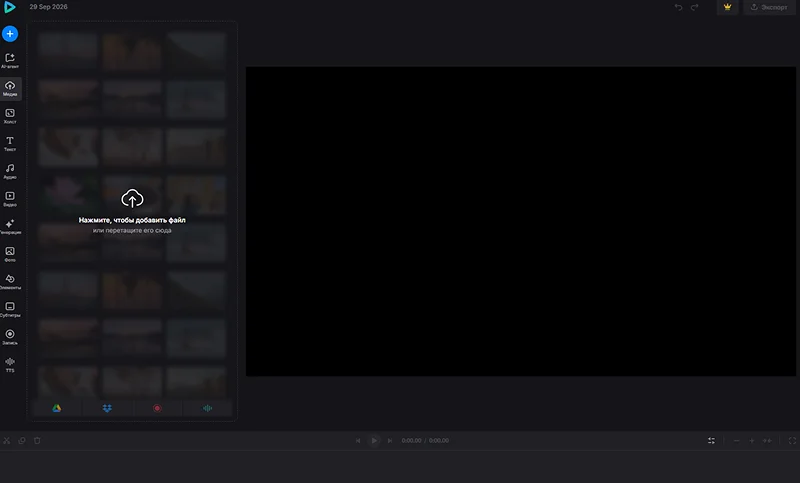Viewport: 800px width, 483px height.
Task: Click the project name '29 Sep 2026'
Action: pos(48,7)
